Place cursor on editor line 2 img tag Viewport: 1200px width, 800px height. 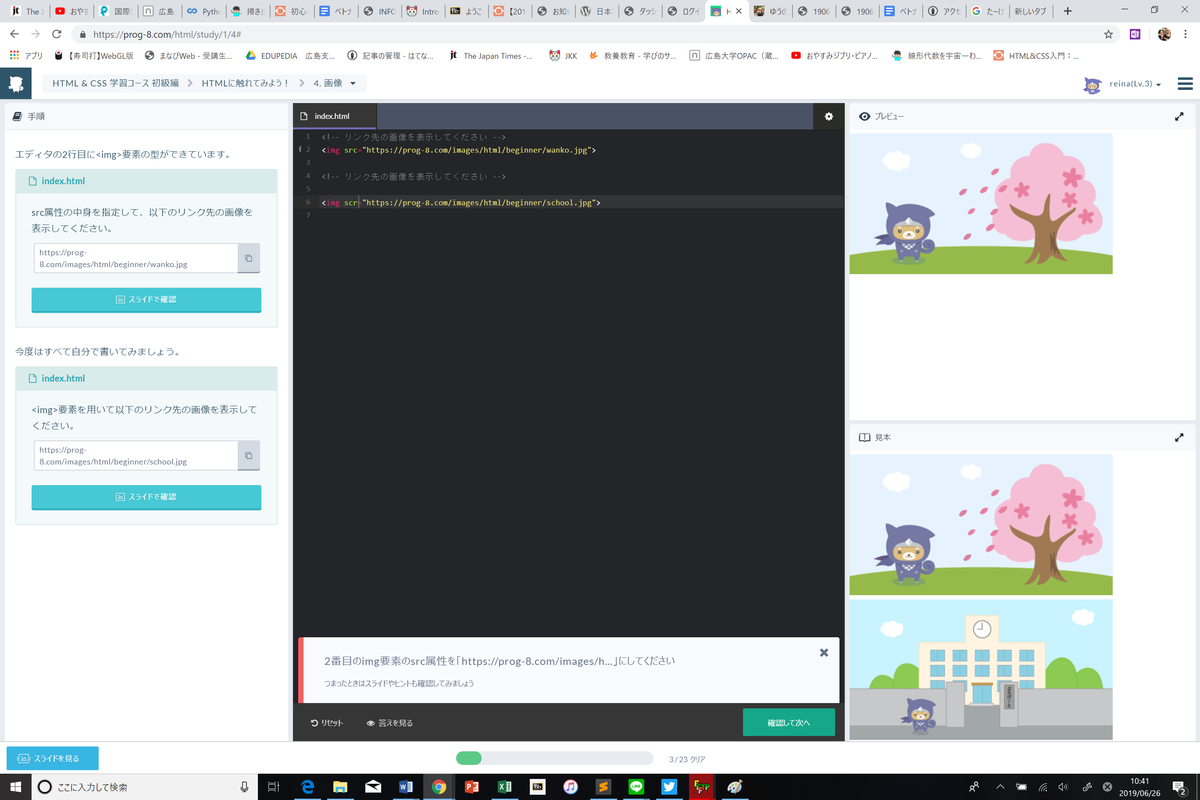459,150
